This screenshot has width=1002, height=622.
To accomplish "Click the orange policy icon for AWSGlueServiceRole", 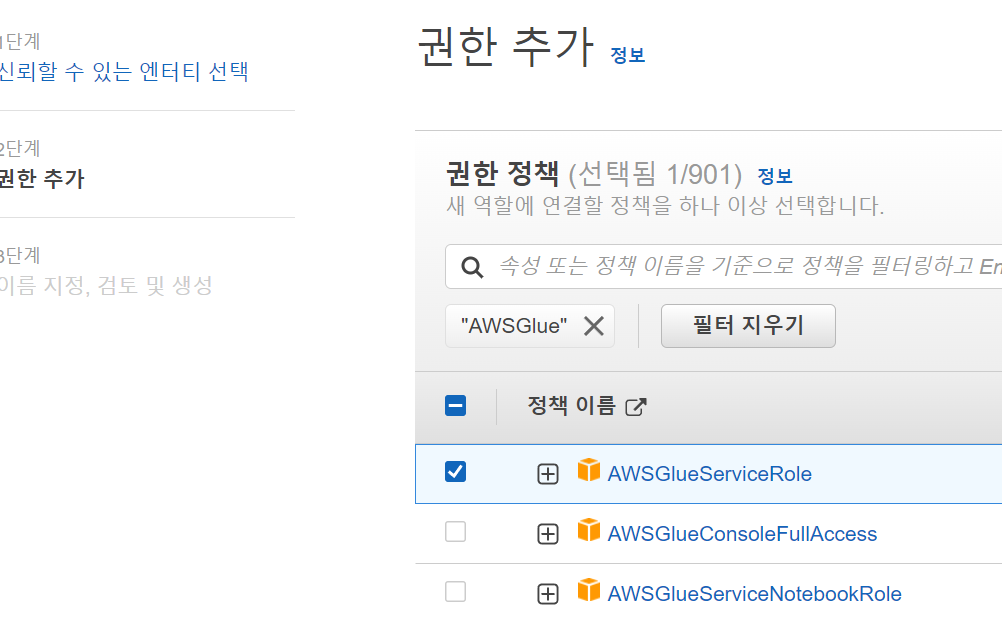I will tap(589, 470).
